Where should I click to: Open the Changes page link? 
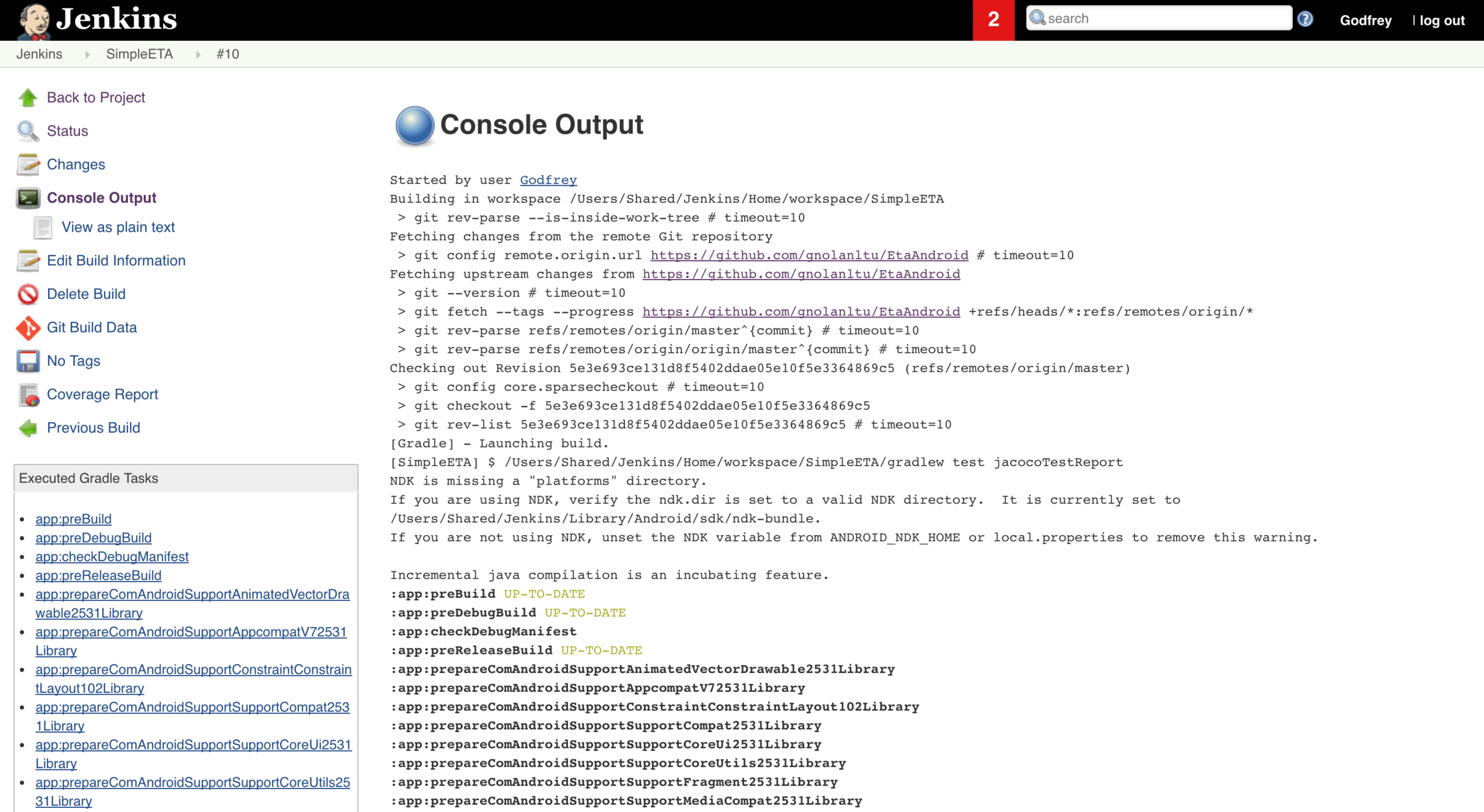click(x=76, y=164)
